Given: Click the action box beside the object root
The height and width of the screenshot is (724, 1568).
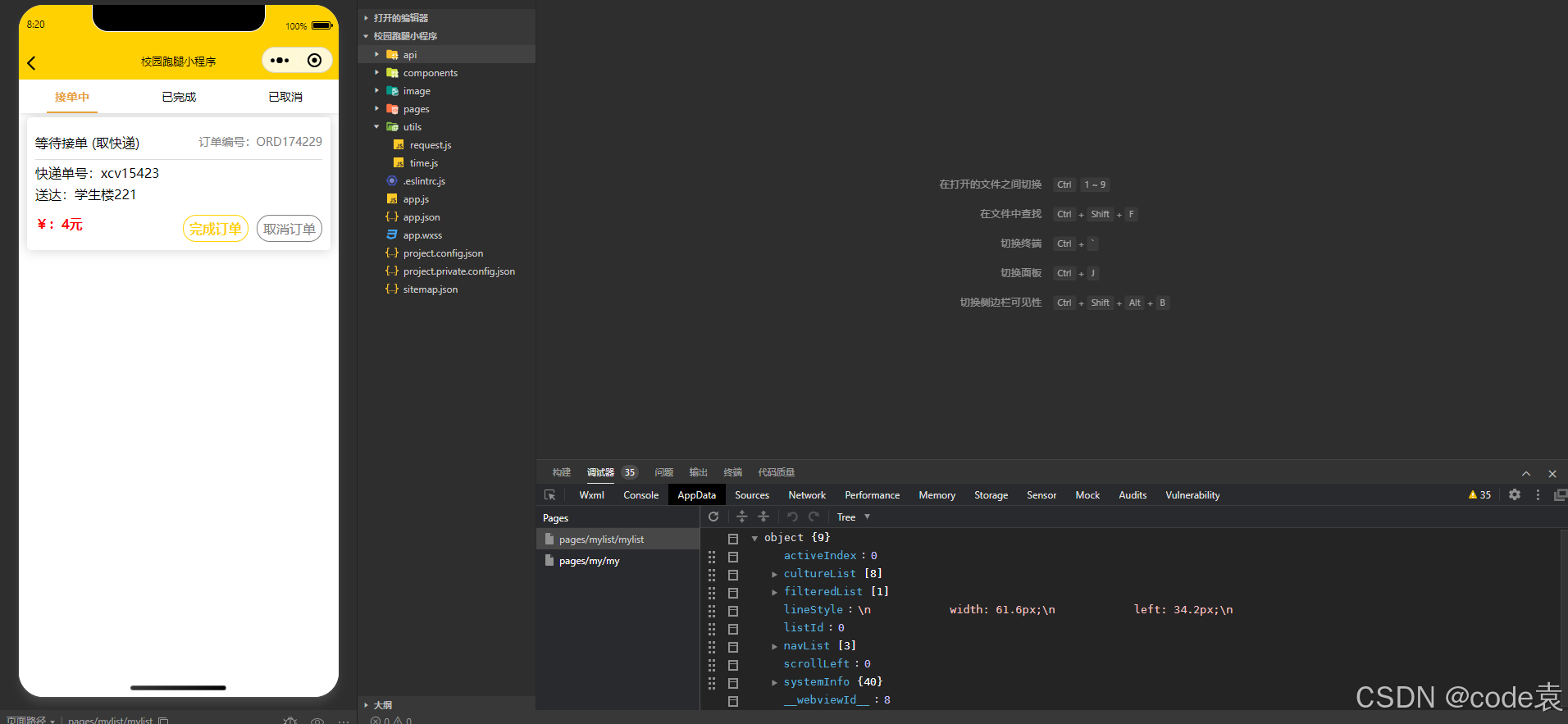Looking at the screenshot, I should point(733,539).
